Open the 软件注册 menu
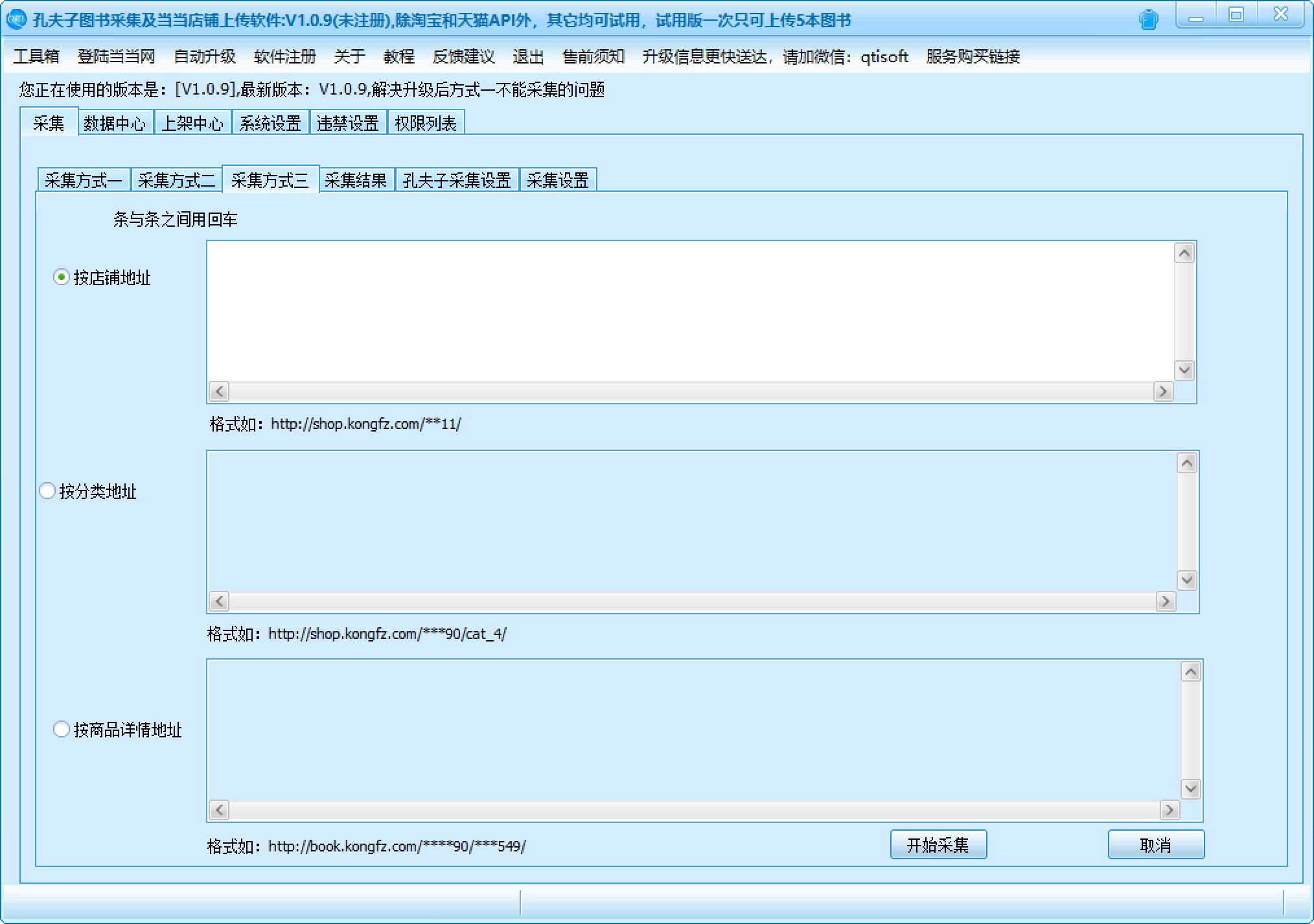This screenshot has width=1314, height=924. point(285,57)
